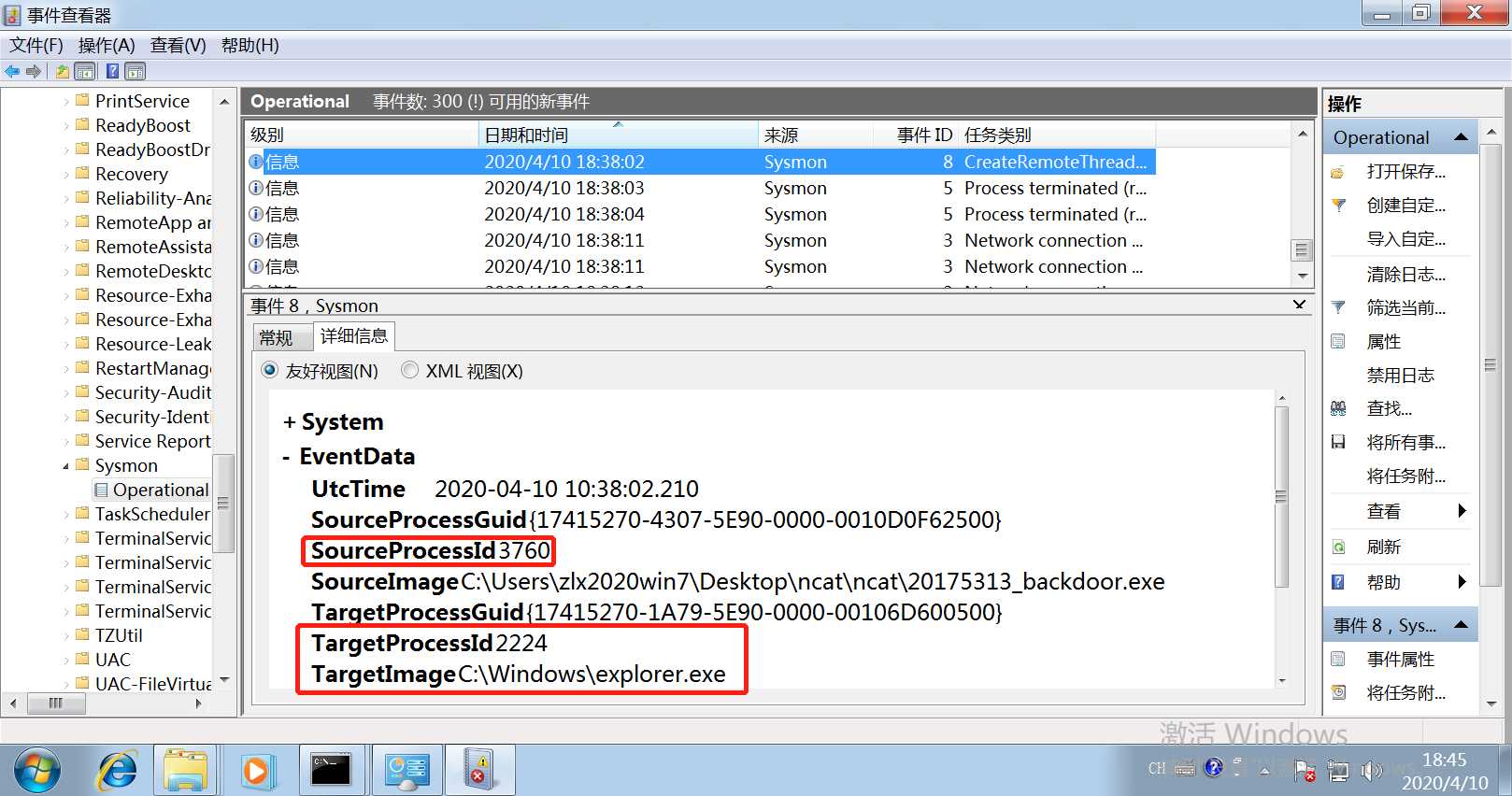Open the 操作(A) menu
Image resolution: width=1512 pixels, height=796 pixels.
[107, 45]
